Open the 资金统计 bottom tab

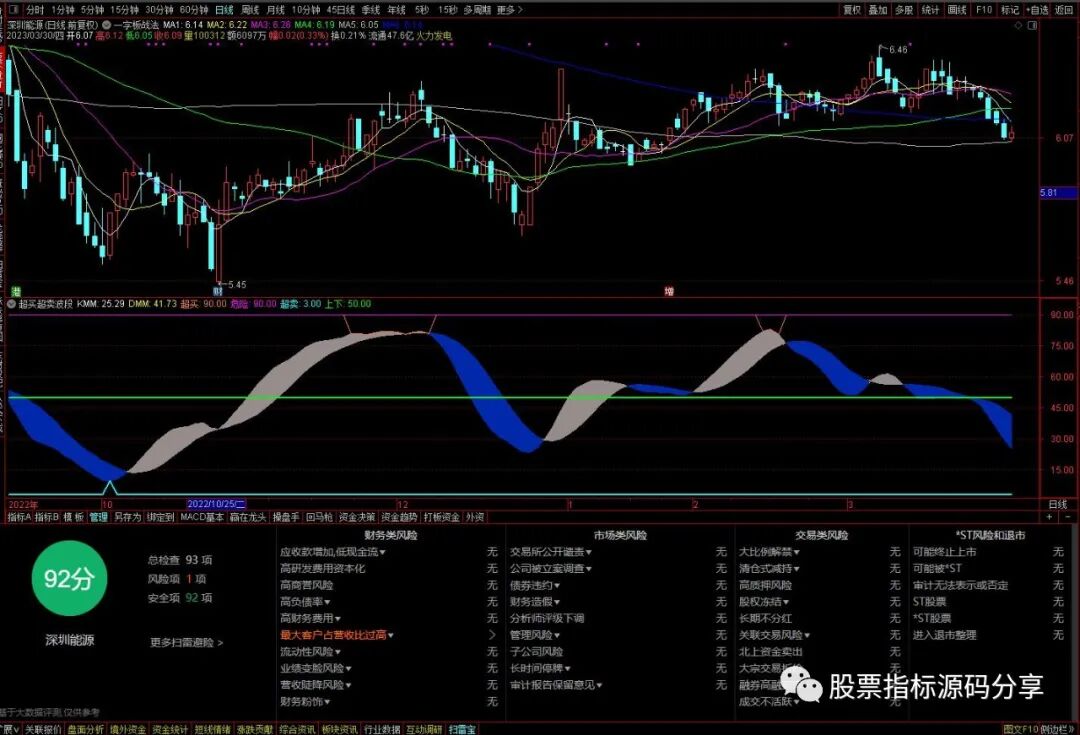[x=169, y=729]
